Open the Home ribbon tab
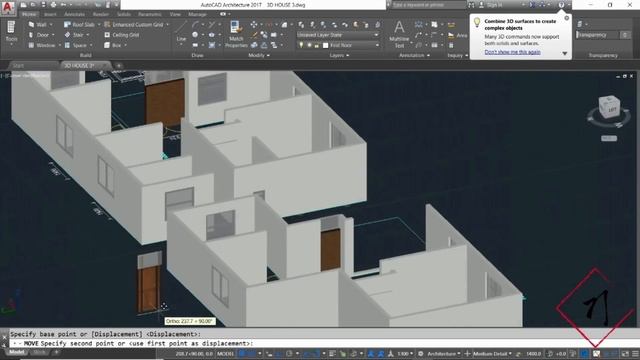Screen dimensions: 640x360 click(x=29, y=14)
